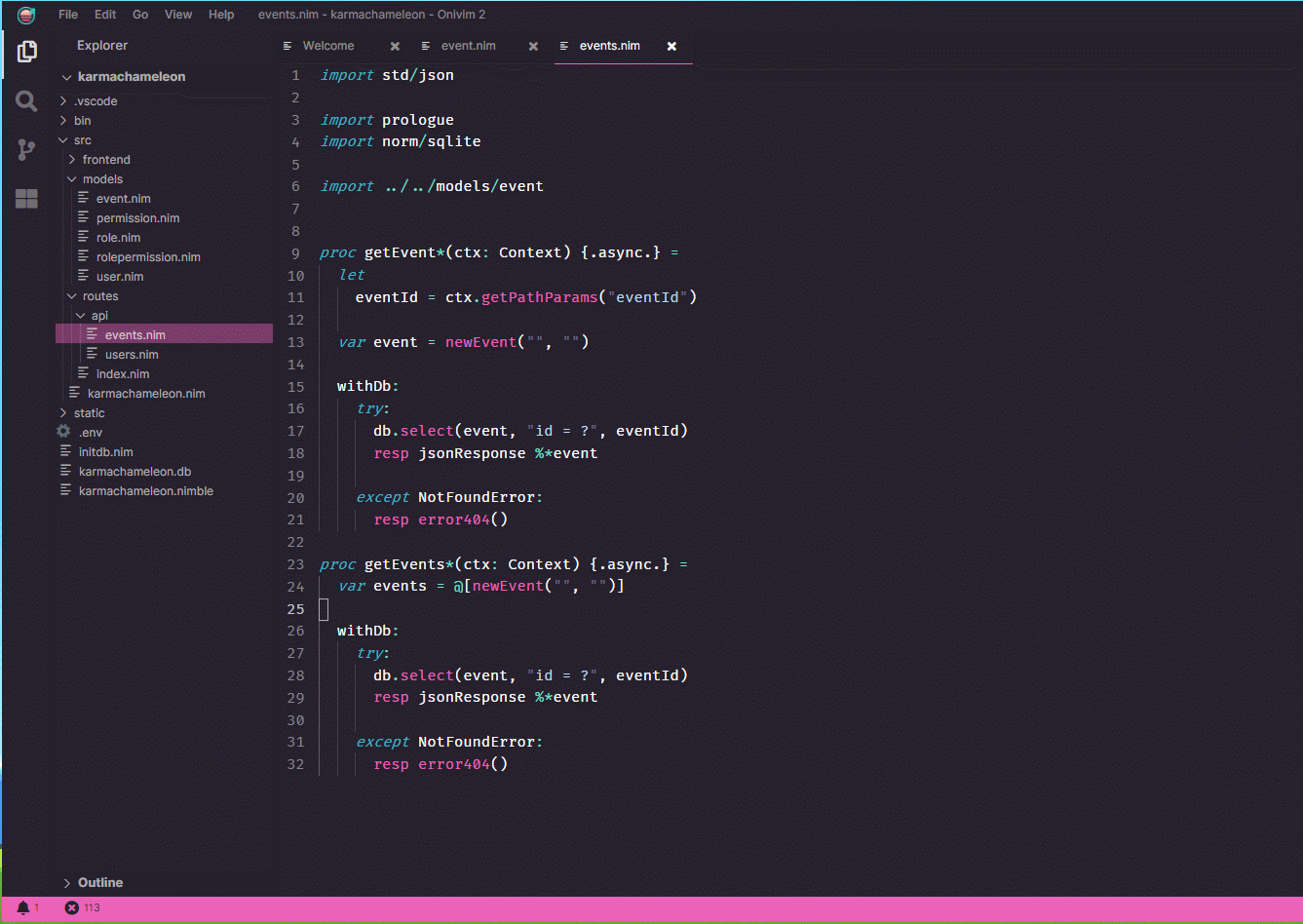Screen dimensions: 1303x924
Task: Click line number 9 in the gutter
Action: [296, 252]
